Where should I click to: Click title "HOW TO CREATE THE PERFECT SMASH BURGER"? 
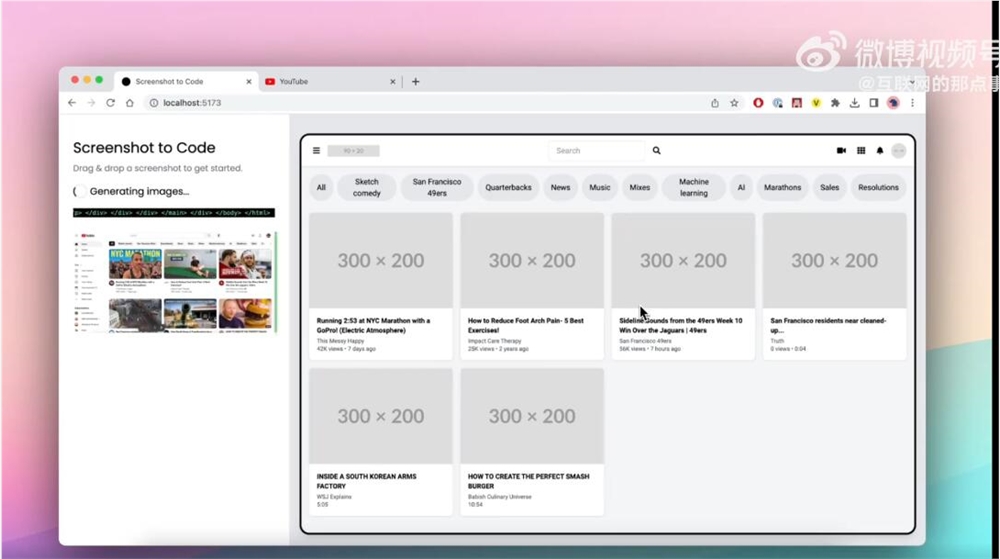[529, 481]
